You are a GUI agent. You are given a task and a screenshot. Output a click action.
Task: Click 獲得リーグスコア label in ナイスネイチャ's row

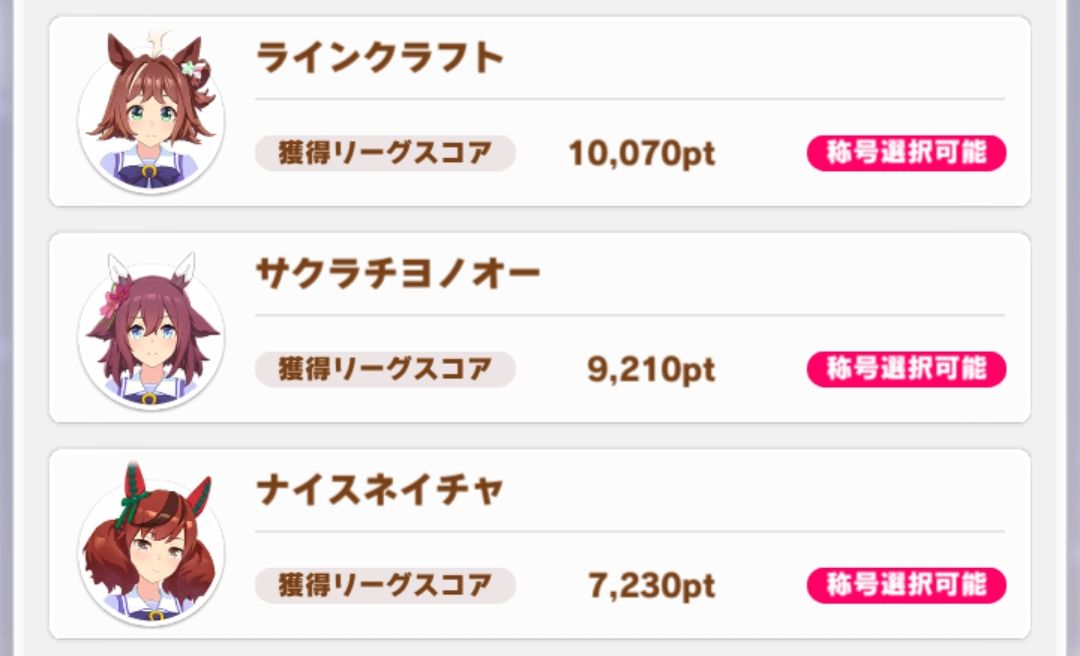pos(385,585)
